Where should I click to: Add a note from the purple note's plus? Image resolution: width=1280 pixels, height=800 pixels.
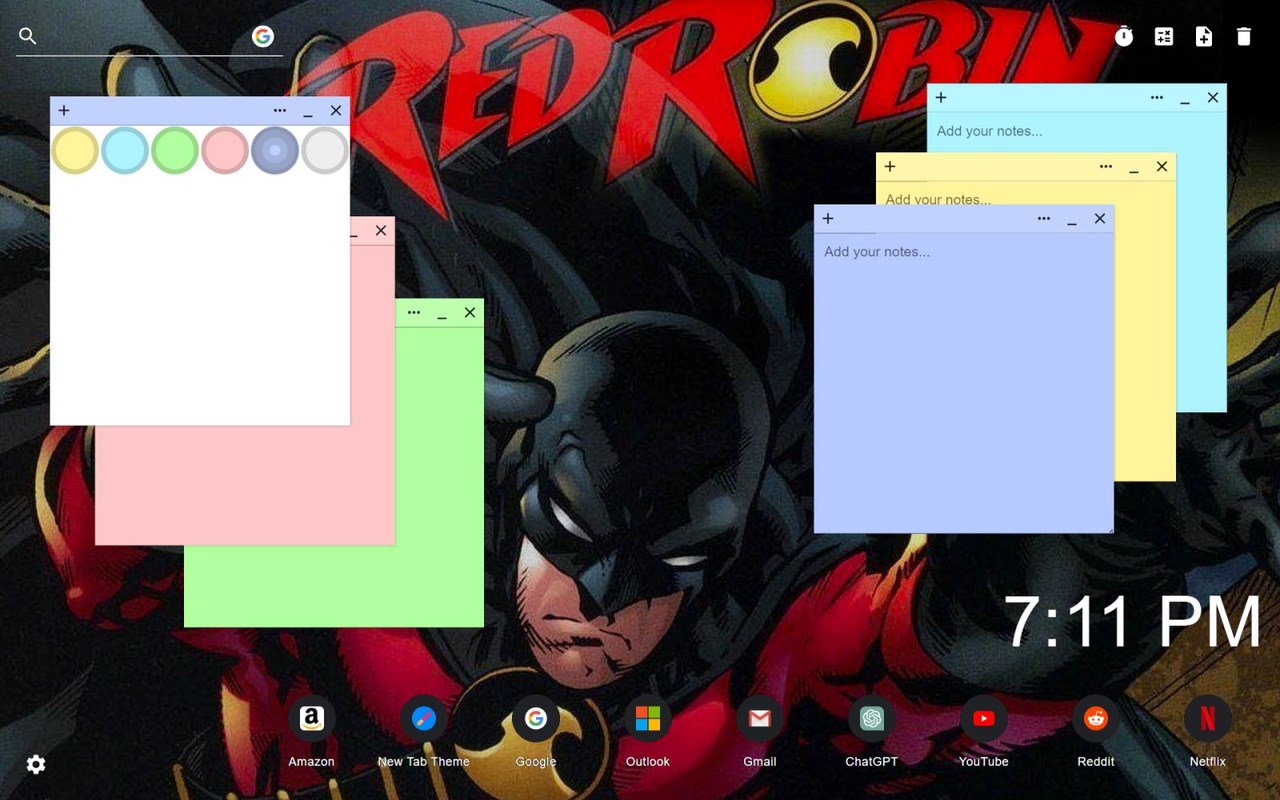(828, 219)
